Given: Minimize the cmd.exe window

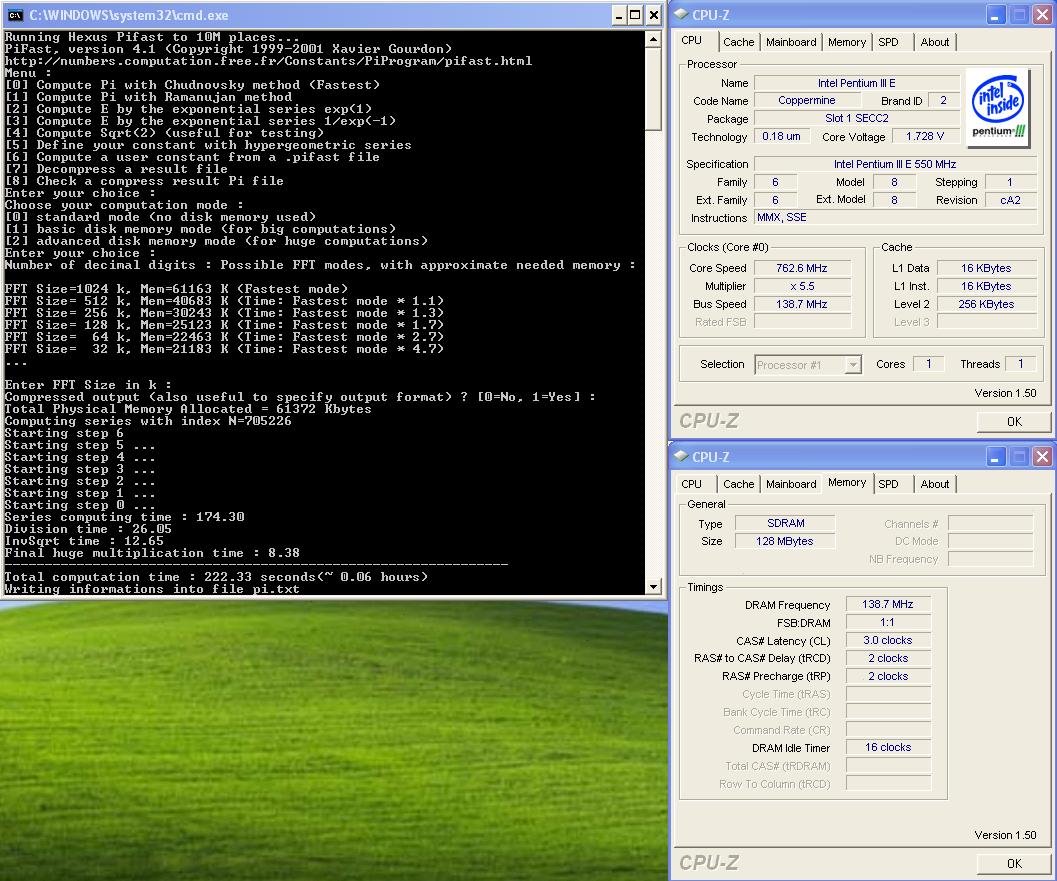Looking at the screenshot, I should 618,15.
